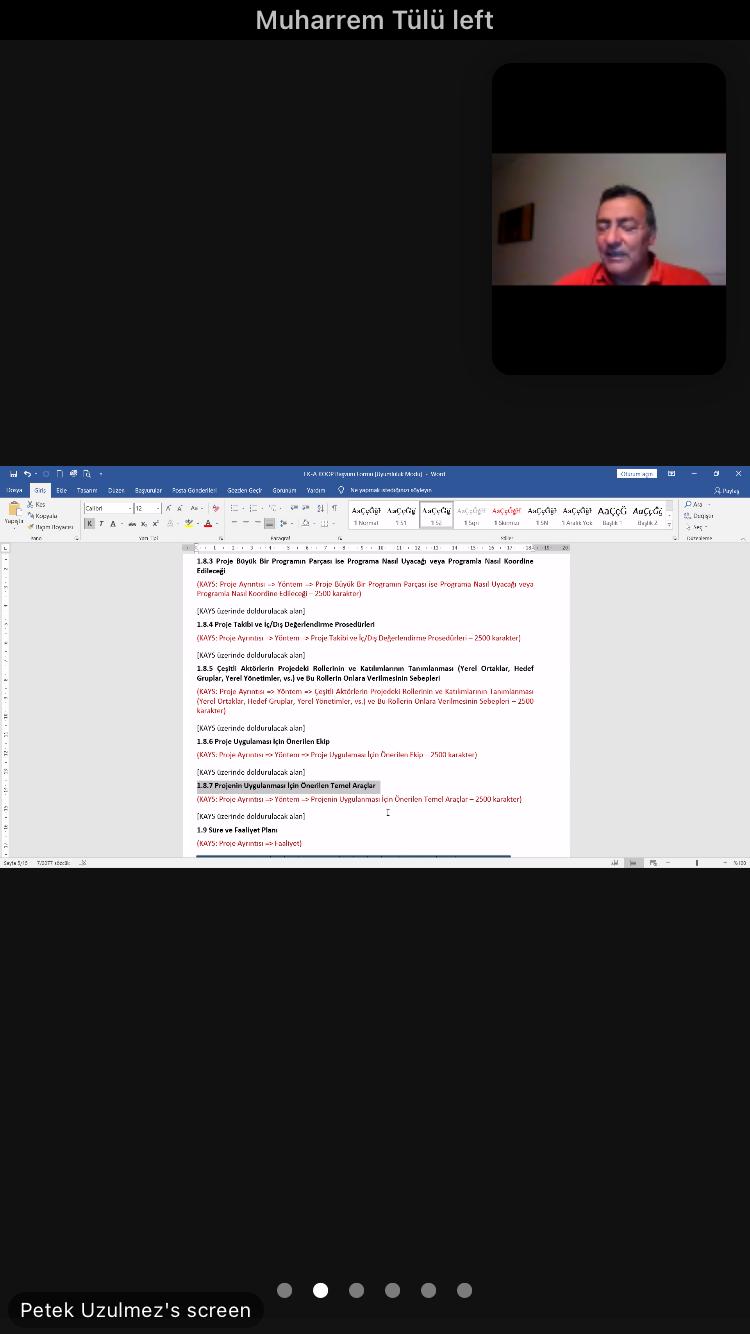Open the Gözden Geçir (Review) tab

point(244,490)
